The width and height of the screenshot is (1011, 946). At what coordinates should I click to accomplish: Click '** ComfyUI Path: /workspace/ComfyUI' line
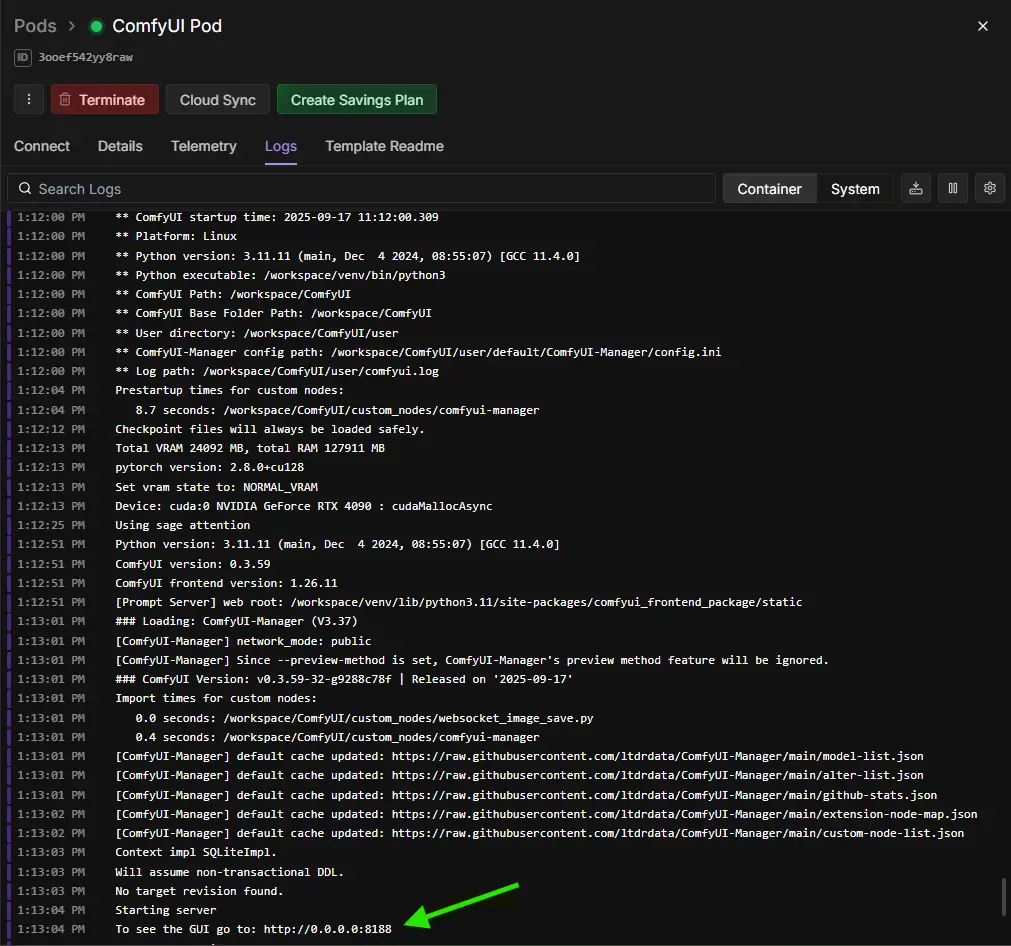(233, 294)
